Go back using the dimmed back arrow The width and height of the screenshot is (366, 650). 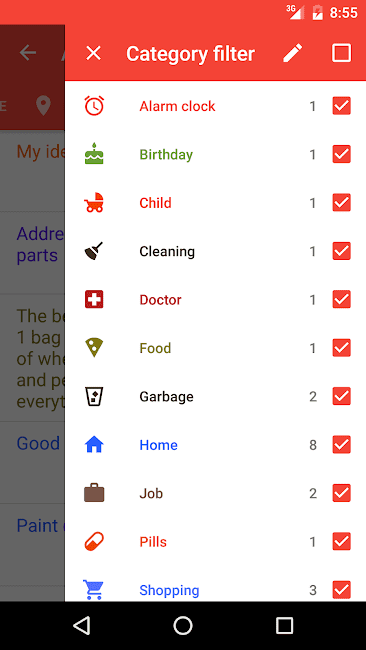point(28,53)
